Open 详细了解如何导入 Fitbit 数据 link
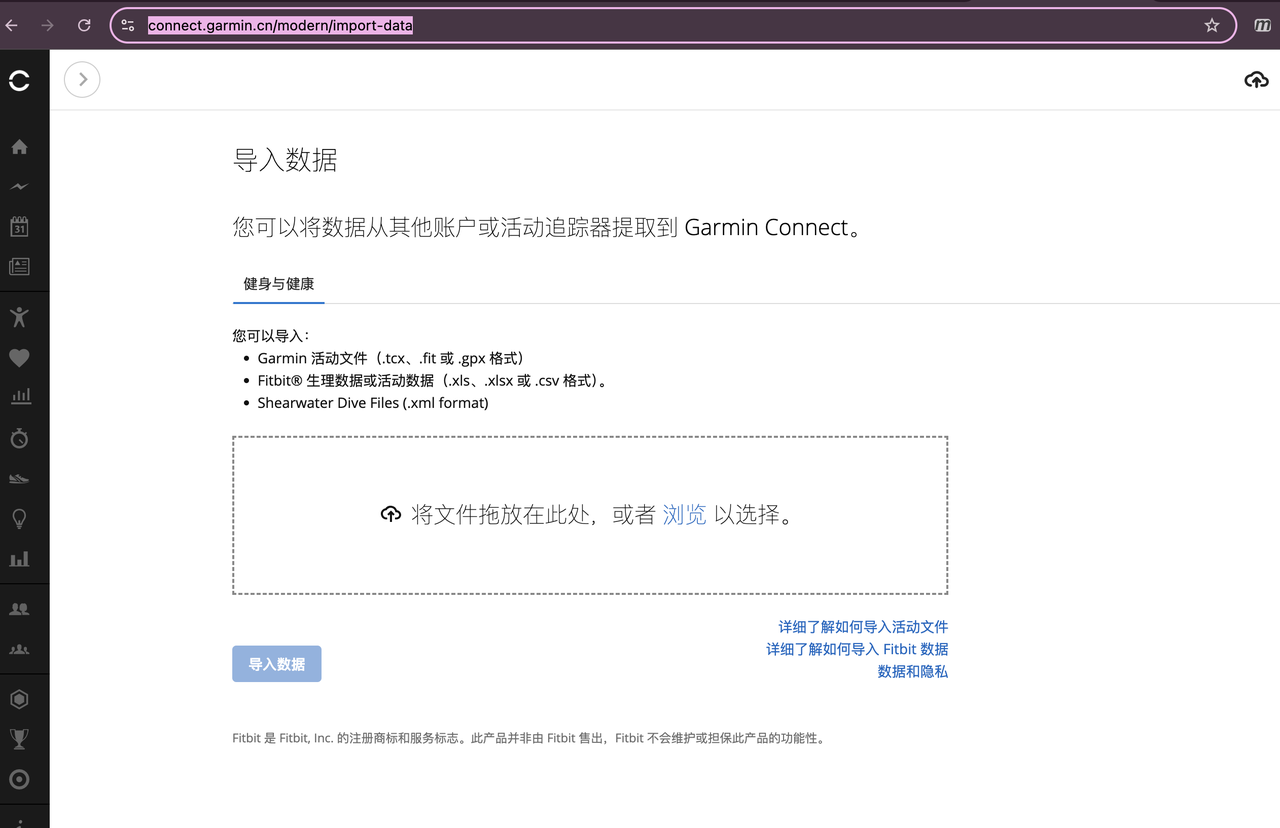Viewport: 1280px width, 828px height. (857, 649)
